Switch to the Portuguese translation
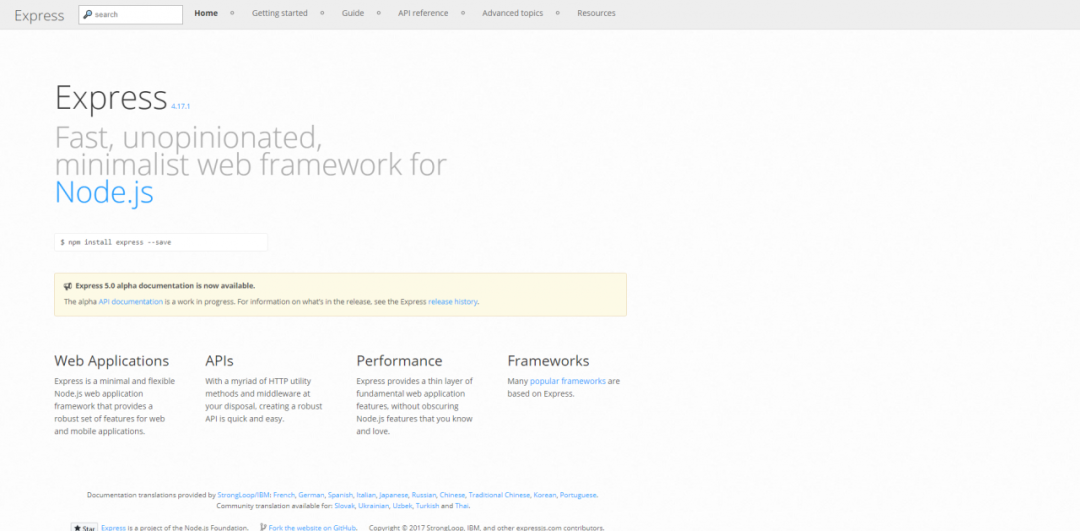Image resolution: width=1080 pixels, height=531 pixels. click(578, 495)
